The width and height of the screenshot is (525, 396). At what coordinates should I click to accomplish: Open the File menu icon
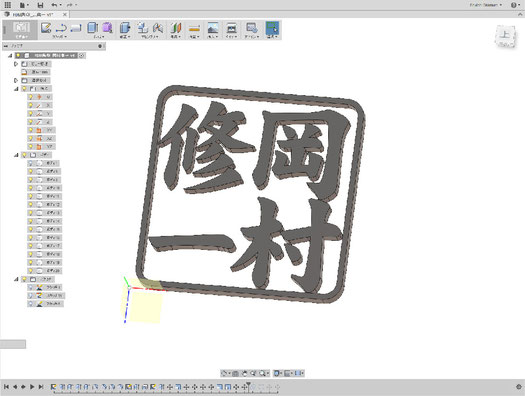(x=23, y=5)
